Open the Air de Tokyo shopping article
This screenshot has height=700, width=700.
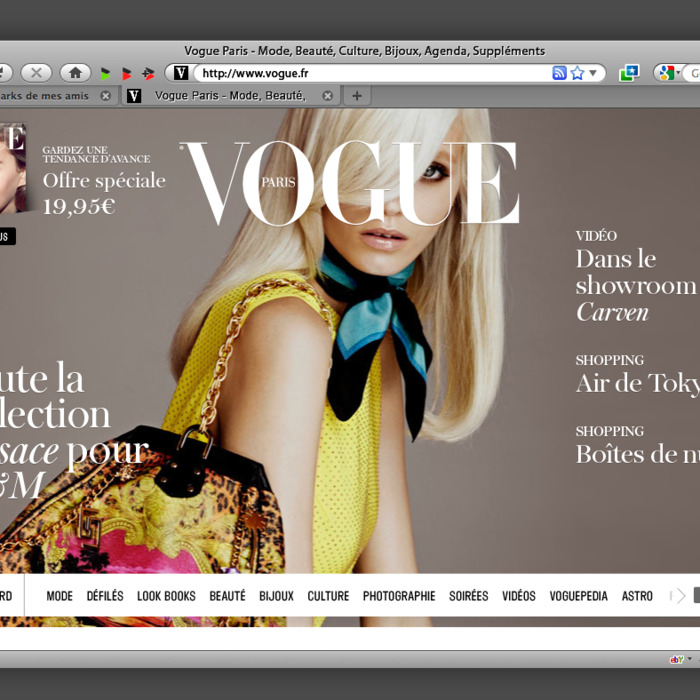tap(638, 383)
